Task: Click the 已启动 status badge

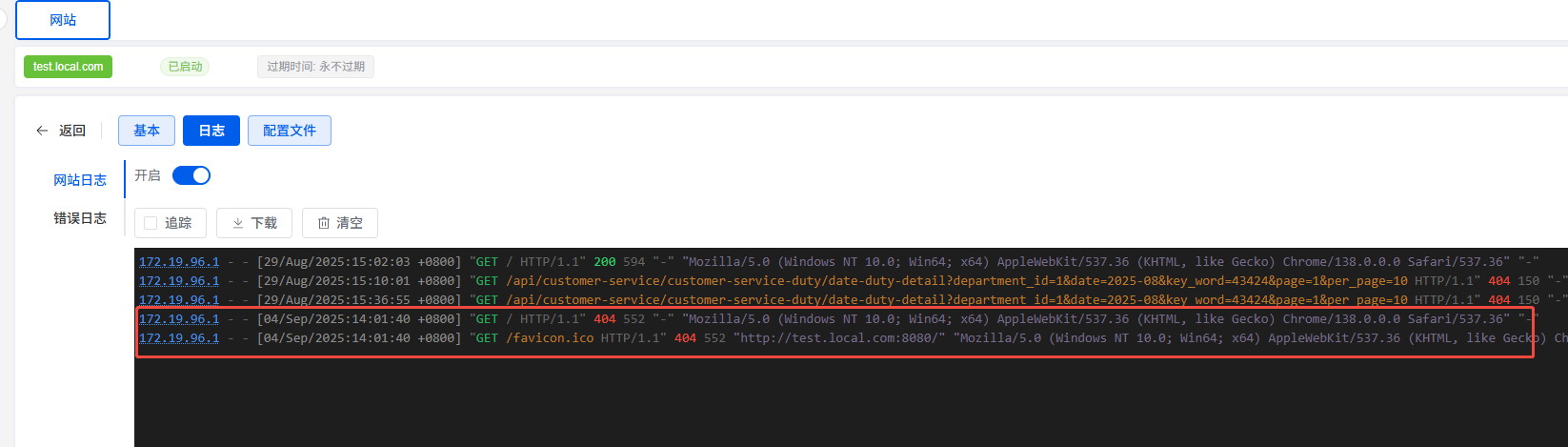Action: pyautogui.click(x=185, y=67)
